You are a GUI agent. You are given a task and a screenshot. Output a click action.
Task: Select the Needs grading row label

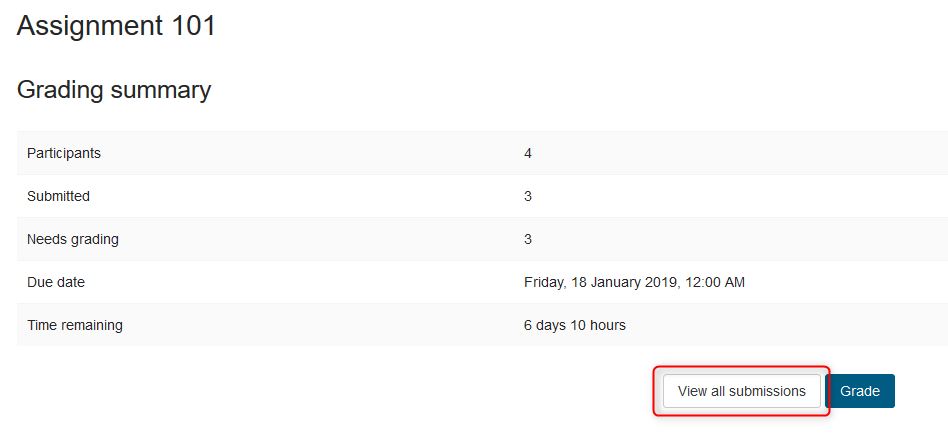pyautogui.click(x=72, y=239)
